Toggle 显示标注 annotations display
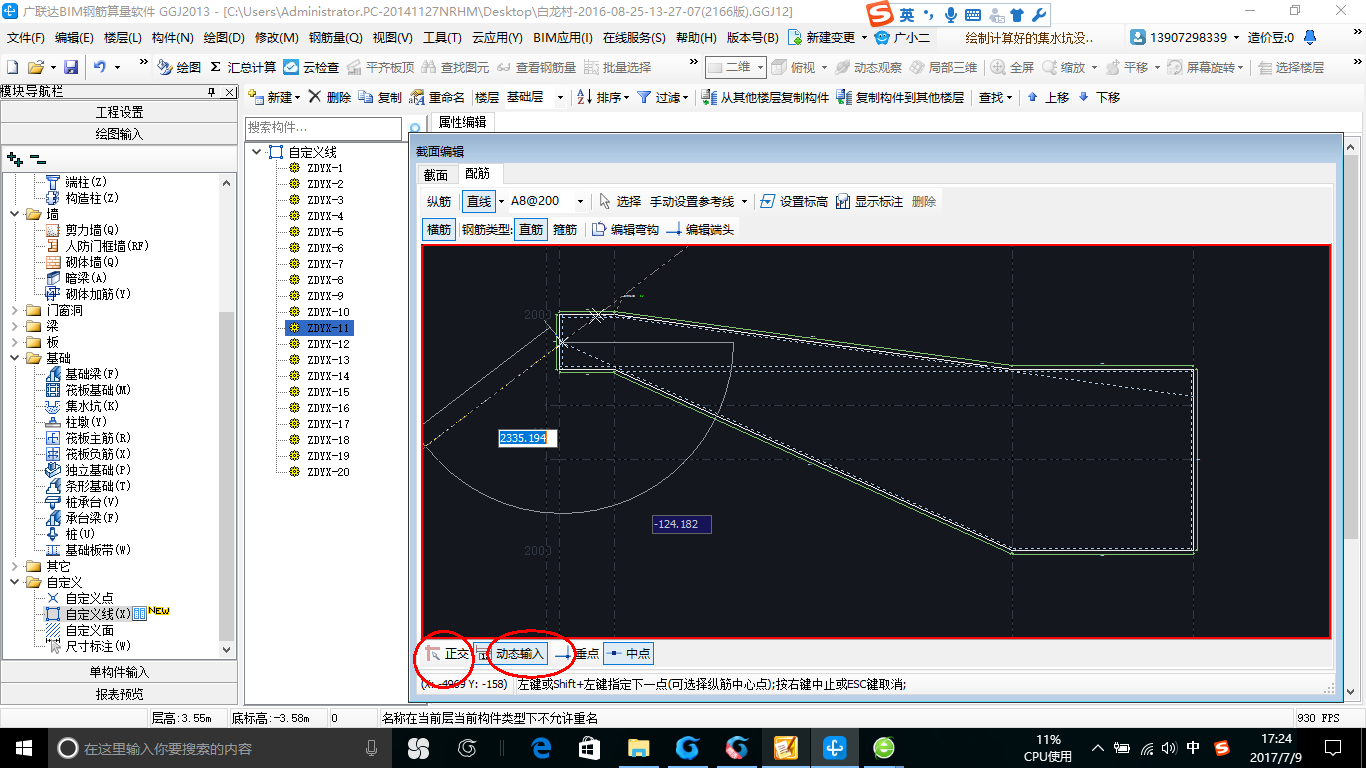 tap(869, 201)
